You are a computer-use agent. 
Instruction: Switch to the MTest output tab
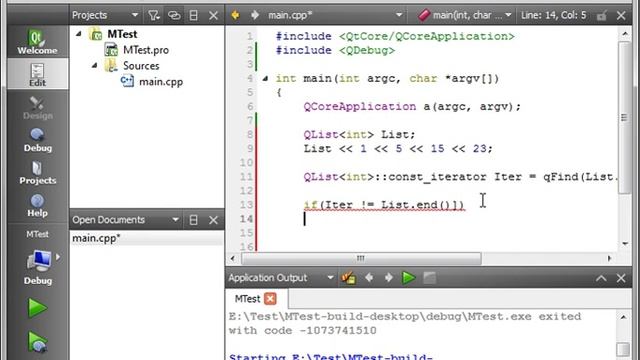coord(247,299)
